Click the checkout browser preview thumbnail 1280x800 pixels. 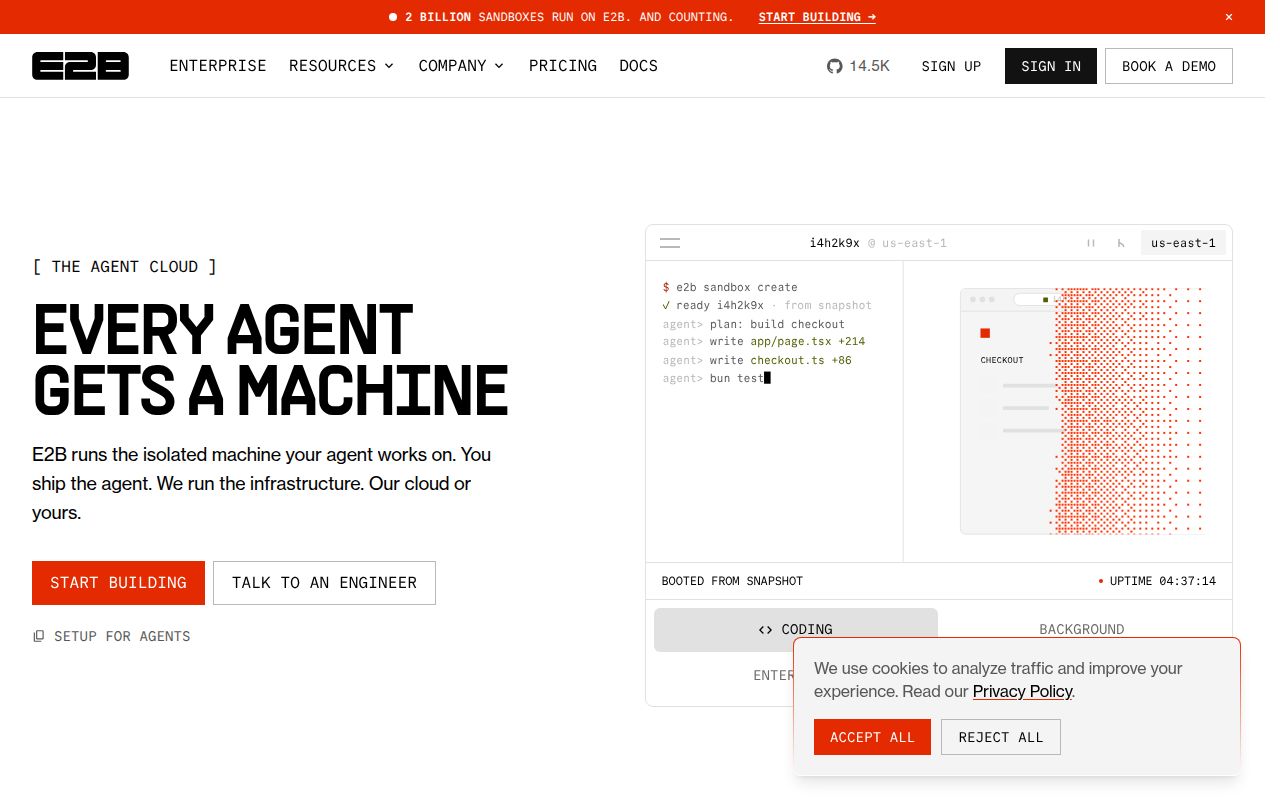[x=1082, y=411]
